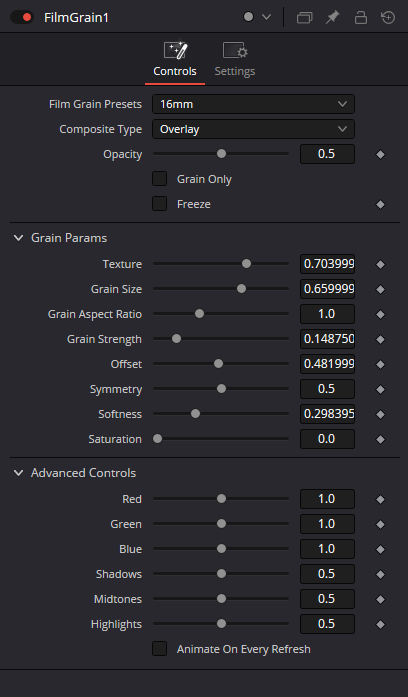Click the Grain Strength value field
Image resolution: width=408 pixels, height=697 pixels.
pyautogui.click(x=327, y=339)
